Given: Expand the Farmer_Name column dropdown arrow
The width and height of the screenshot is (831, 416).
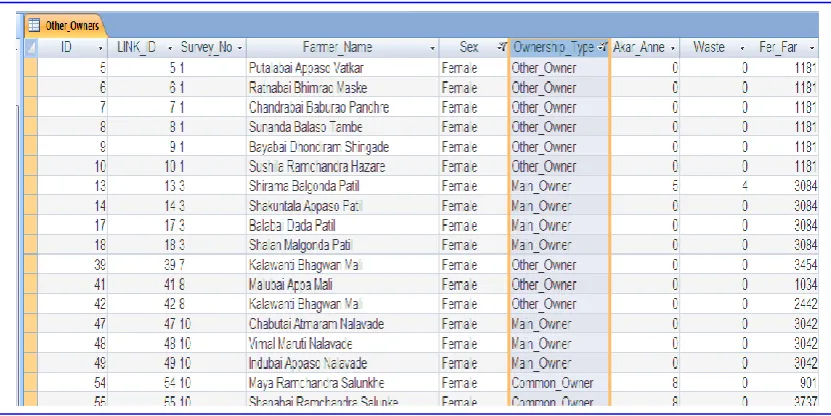Looking at the screenshot, I should click(x=432, y=48).
